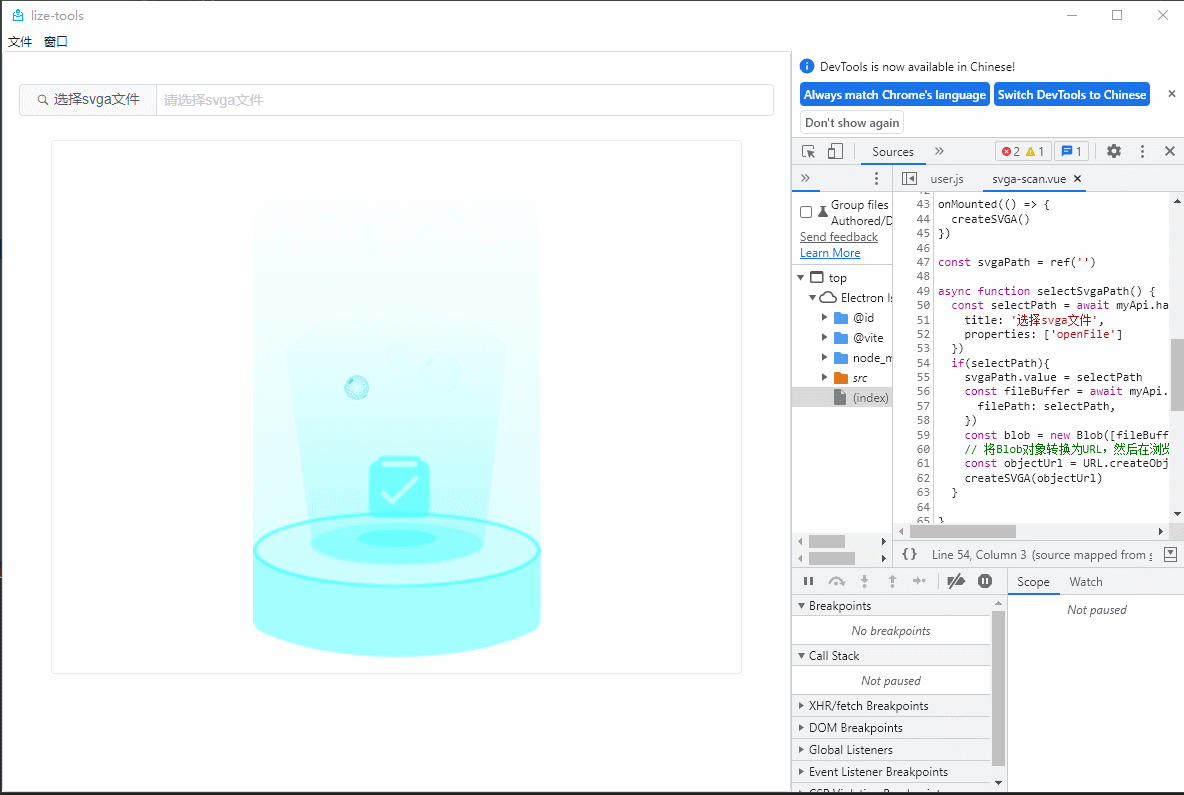Click the step over debugger icon
This screenshot has height=795, width=1184.
(x=836, y=581)
